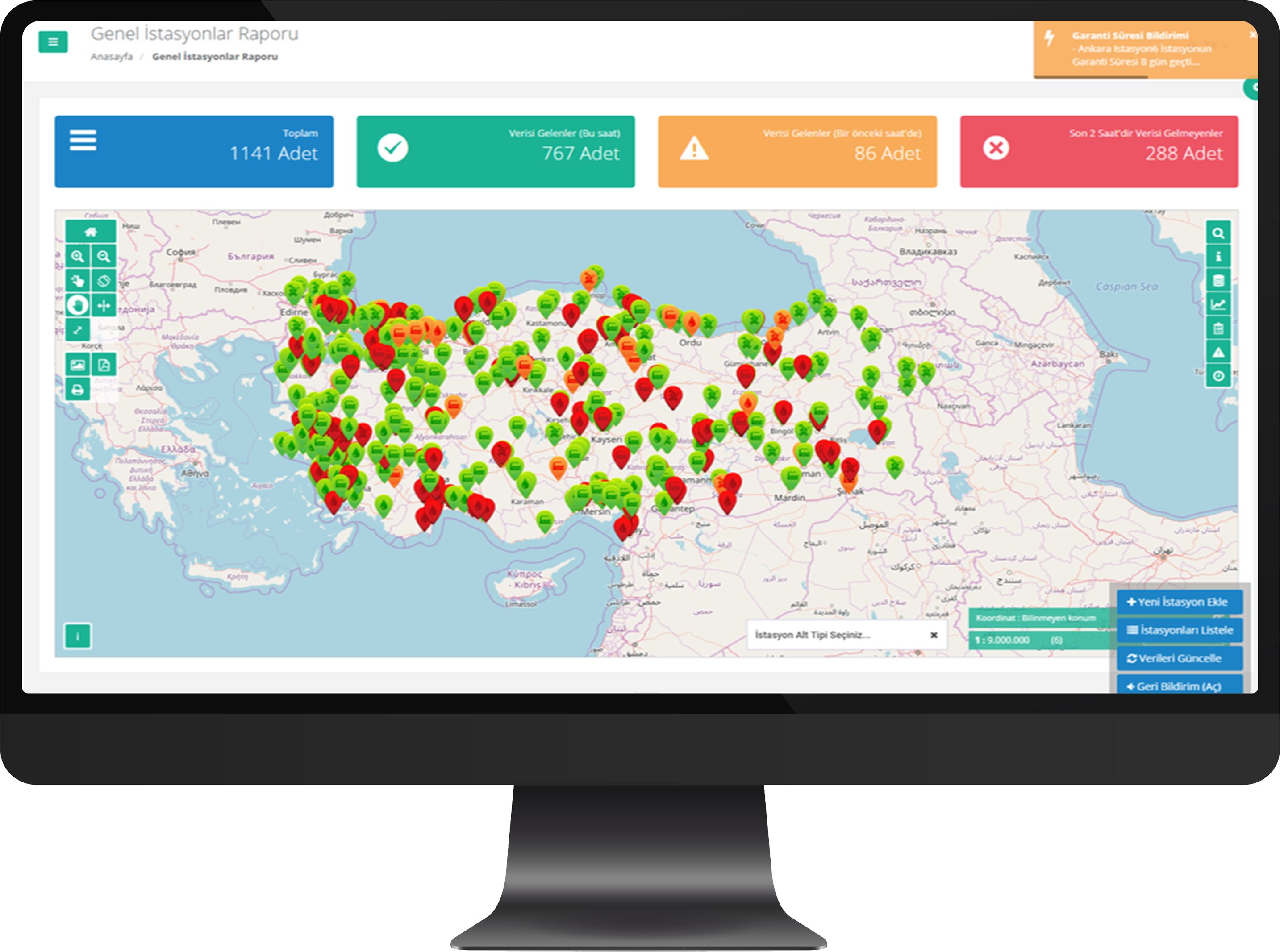The image size is (1280, 952).
Task: Click the info tool in right toolbar
Action: 1218,257
